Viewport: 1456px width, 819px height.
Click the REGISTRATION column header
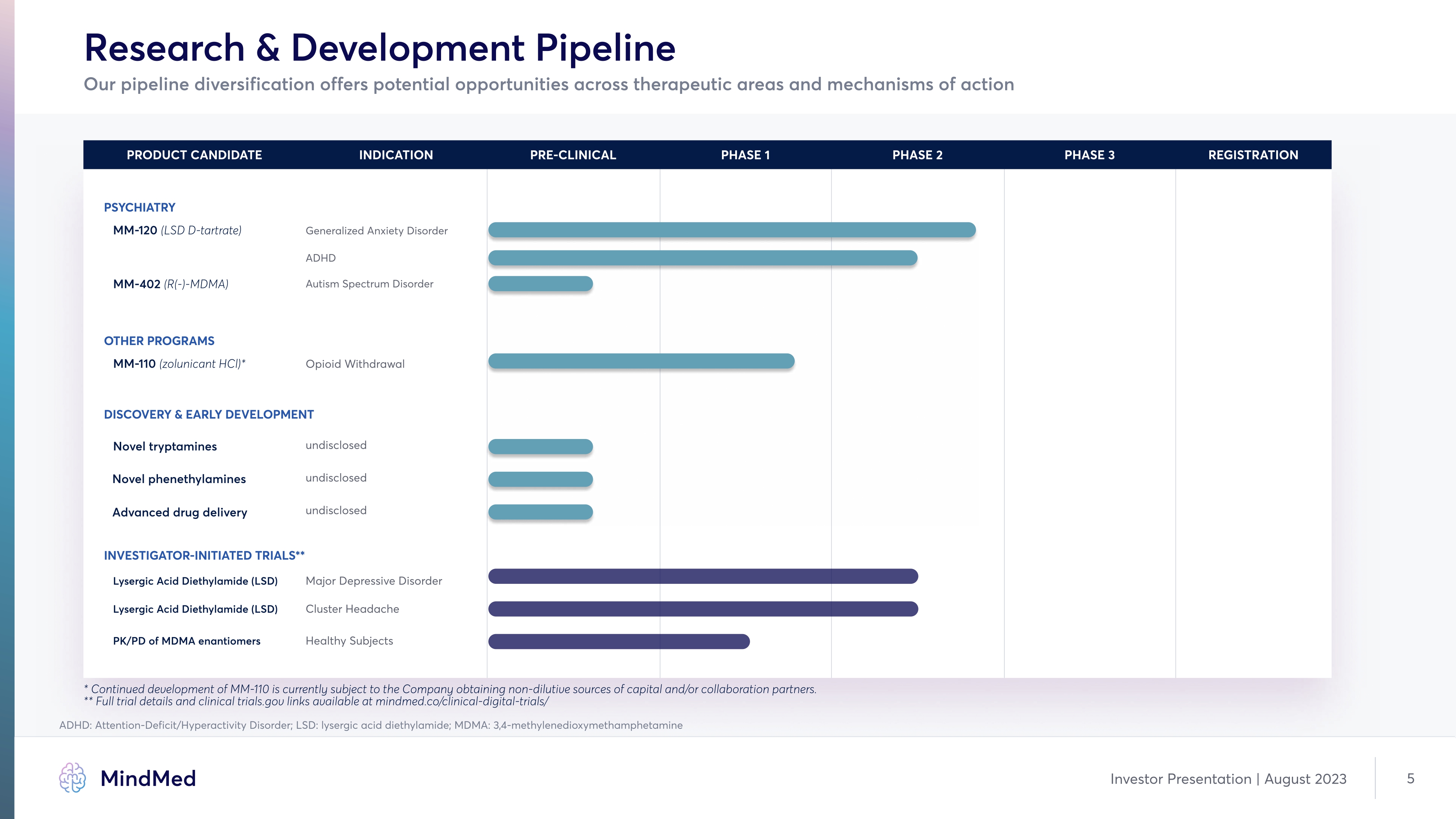tap(1253, 155)
